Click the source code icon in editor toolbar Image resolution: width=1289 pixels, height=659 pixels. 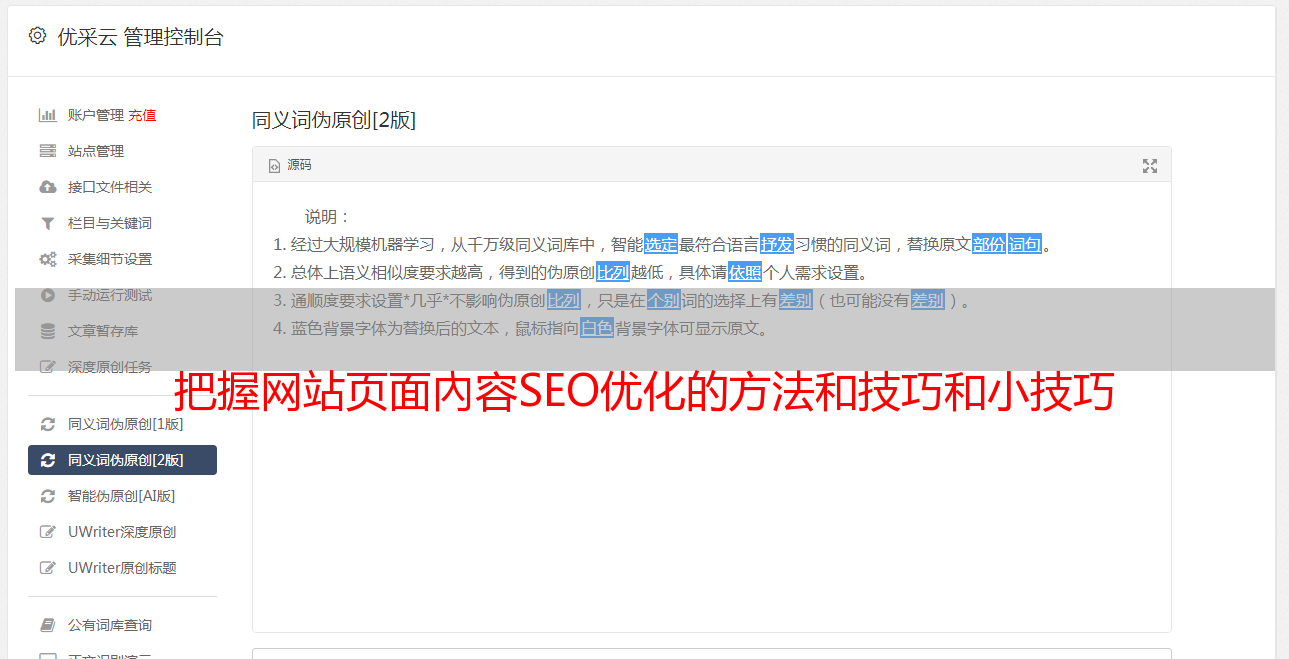coord(274,166)
